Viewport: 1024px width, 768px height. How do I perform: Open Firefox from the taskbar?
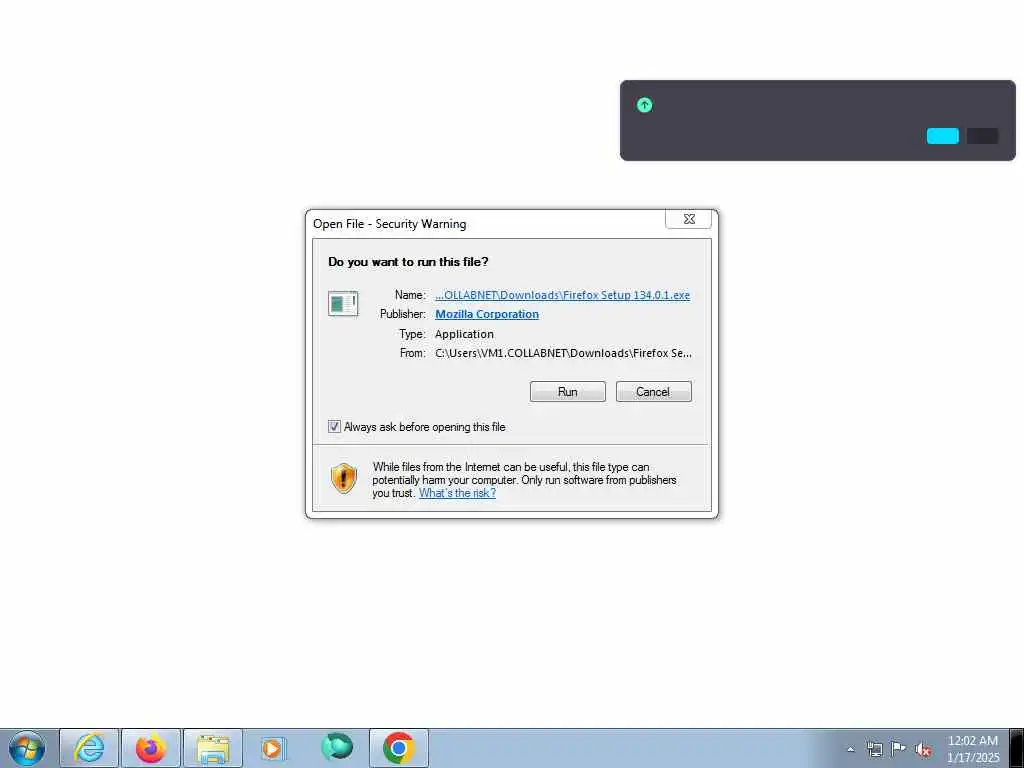151,748
